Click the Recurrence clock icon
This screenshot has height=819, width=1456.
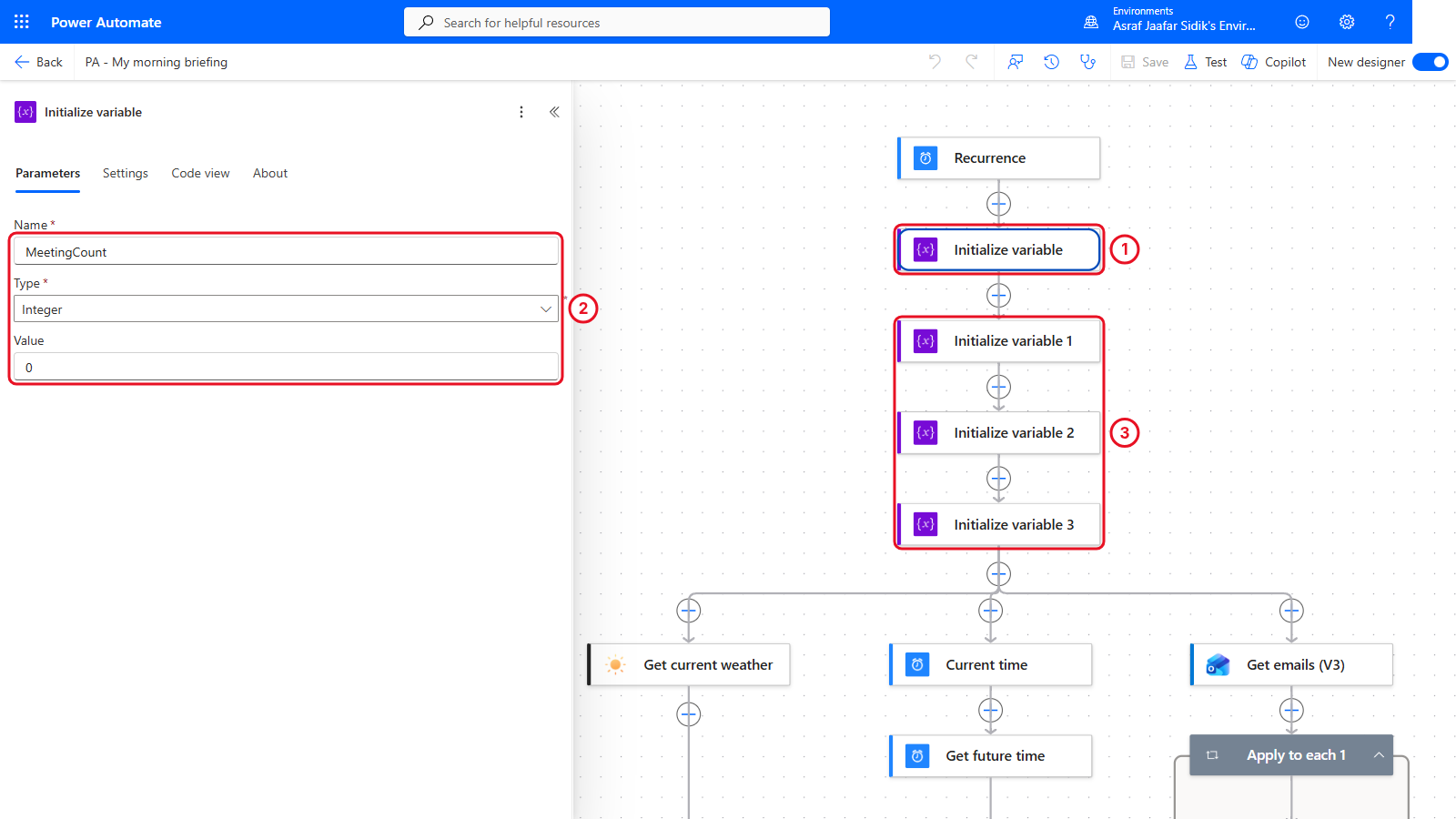pyautogui.click(x=925, y=158)
